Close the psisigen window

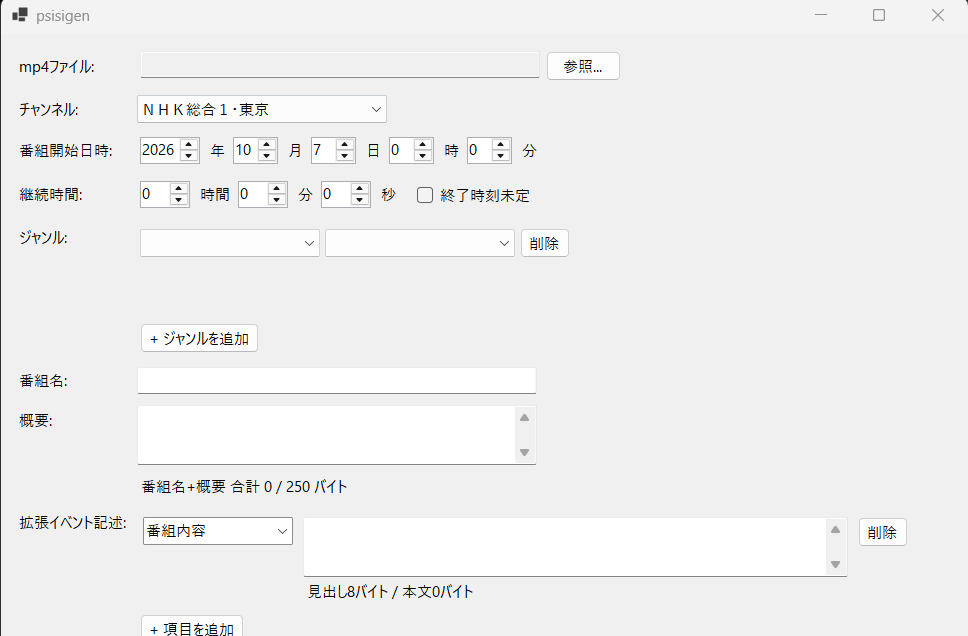click(x=938, y=15)
